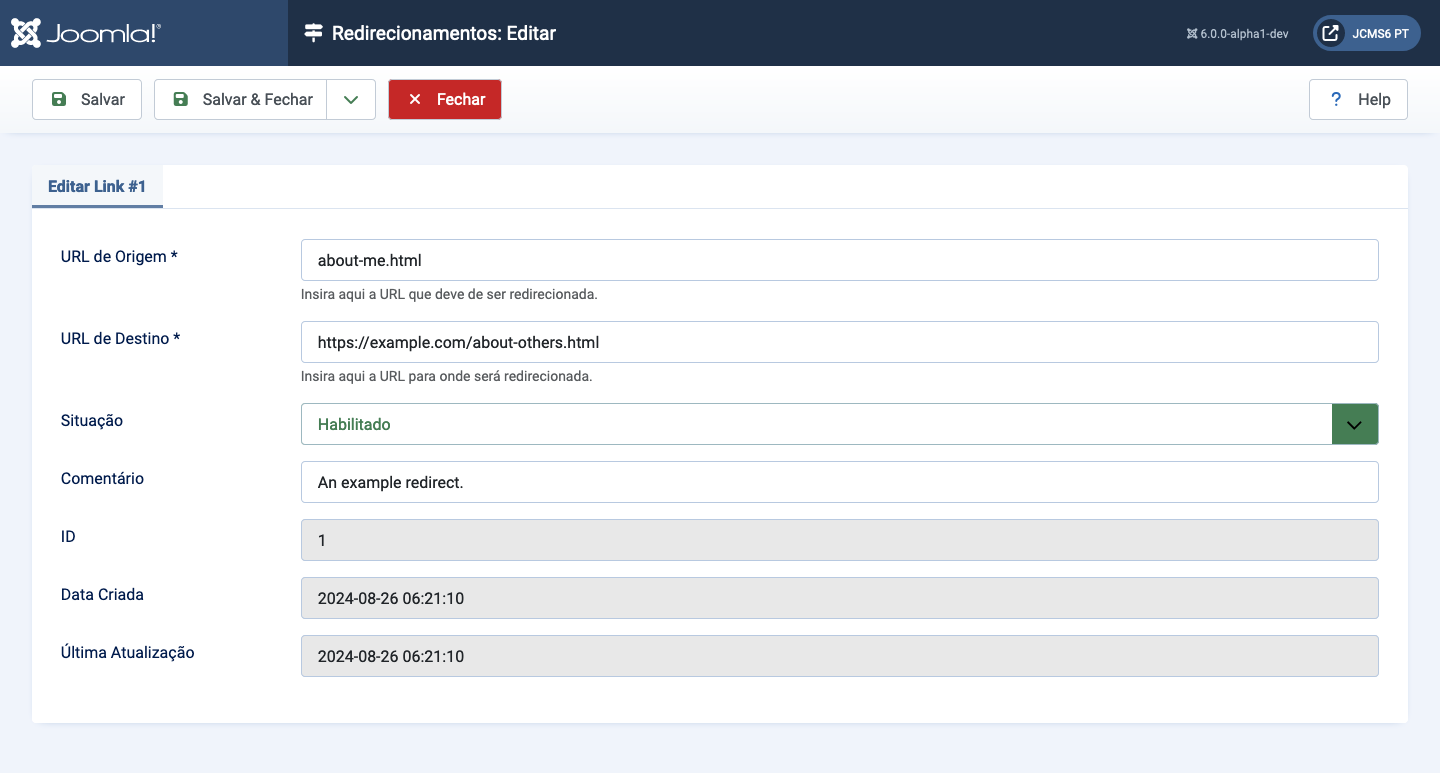1440x773 pixels.
Task: Click the read-only ID field
Action: 839,540
